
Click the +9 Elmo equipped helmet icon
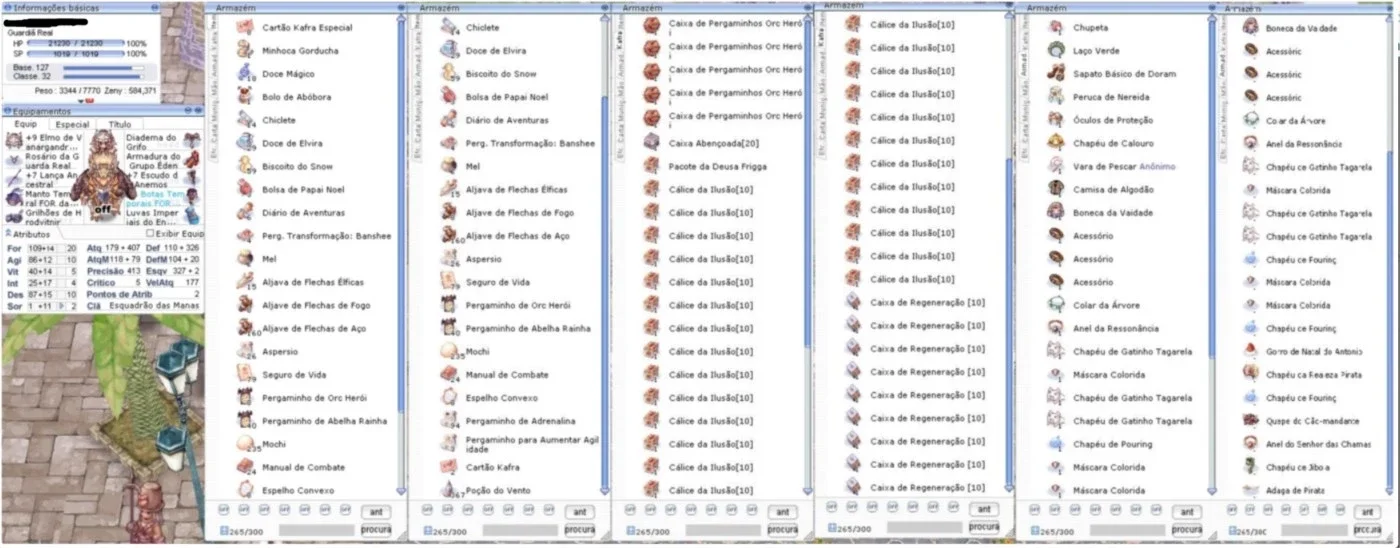pos(13,142)
